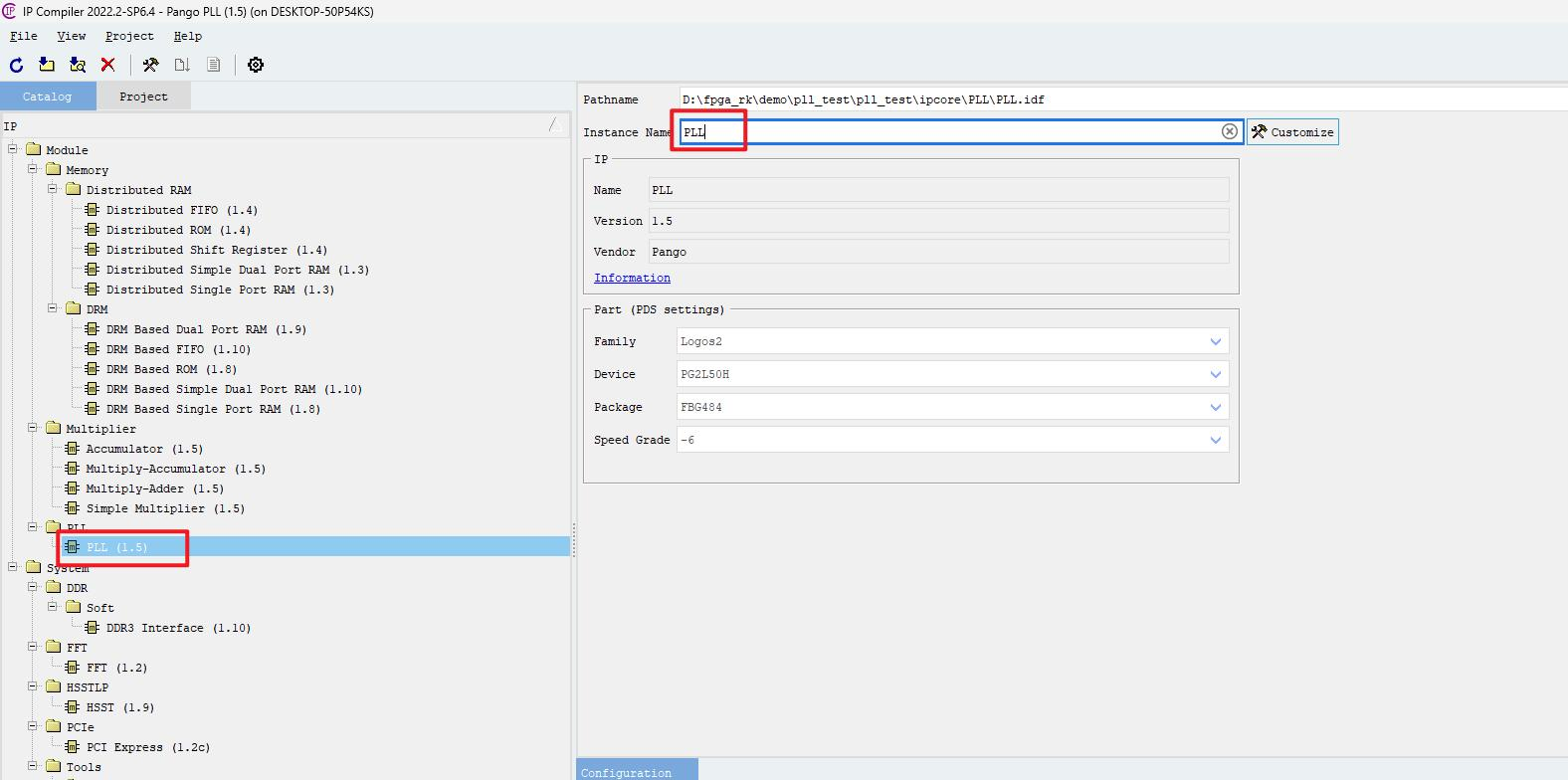The height and width of the screenshot is (780, 1568).
Task: Click the folder icon with magnifying glass
Action: pos(78,65)
